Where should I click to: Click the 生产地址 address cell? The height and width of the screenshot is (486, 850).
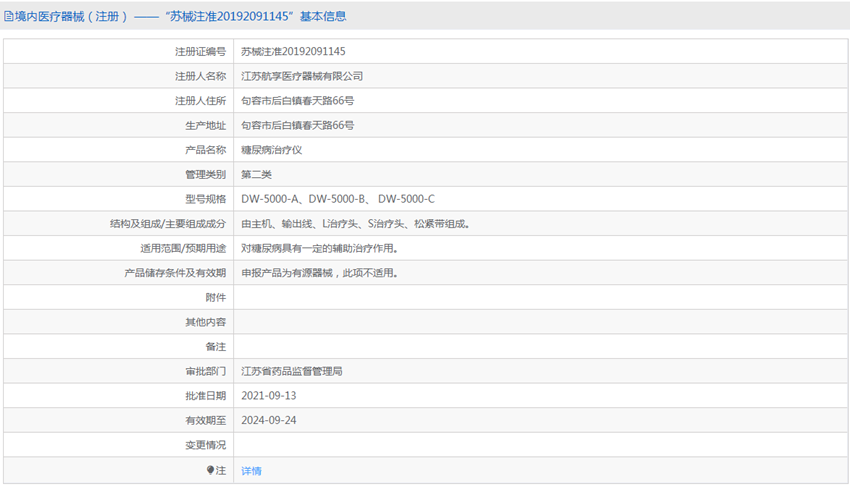click(x=540, y=125)
